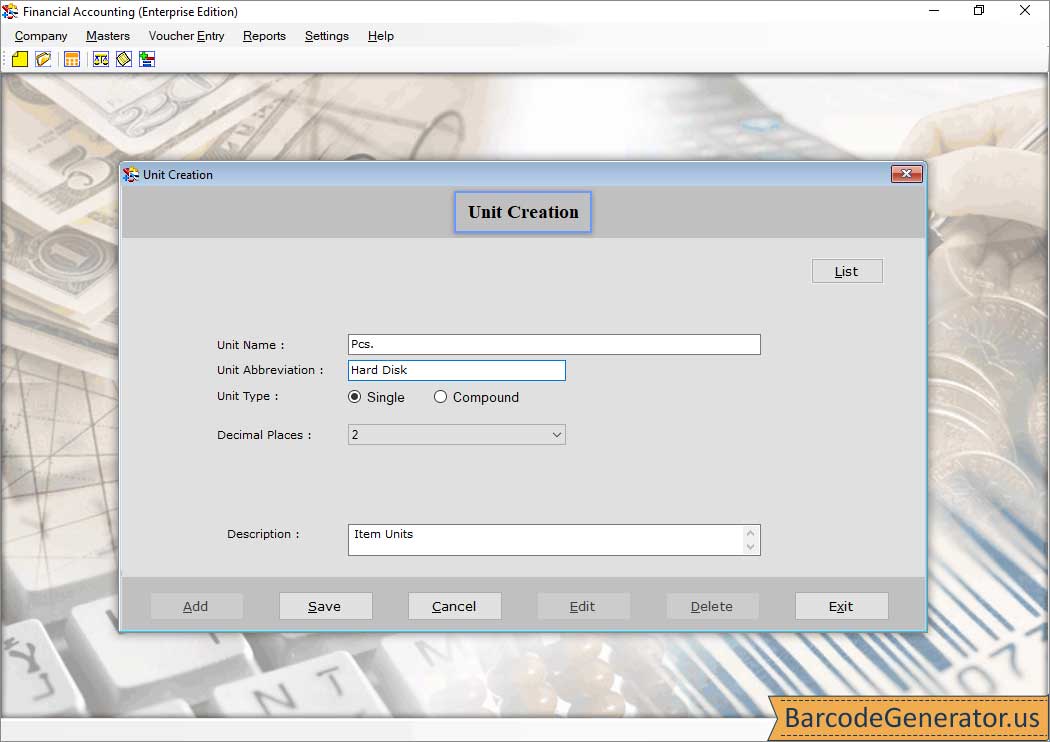Restore down the main application window
This screenshot has height=742, width=1050.
978,11
